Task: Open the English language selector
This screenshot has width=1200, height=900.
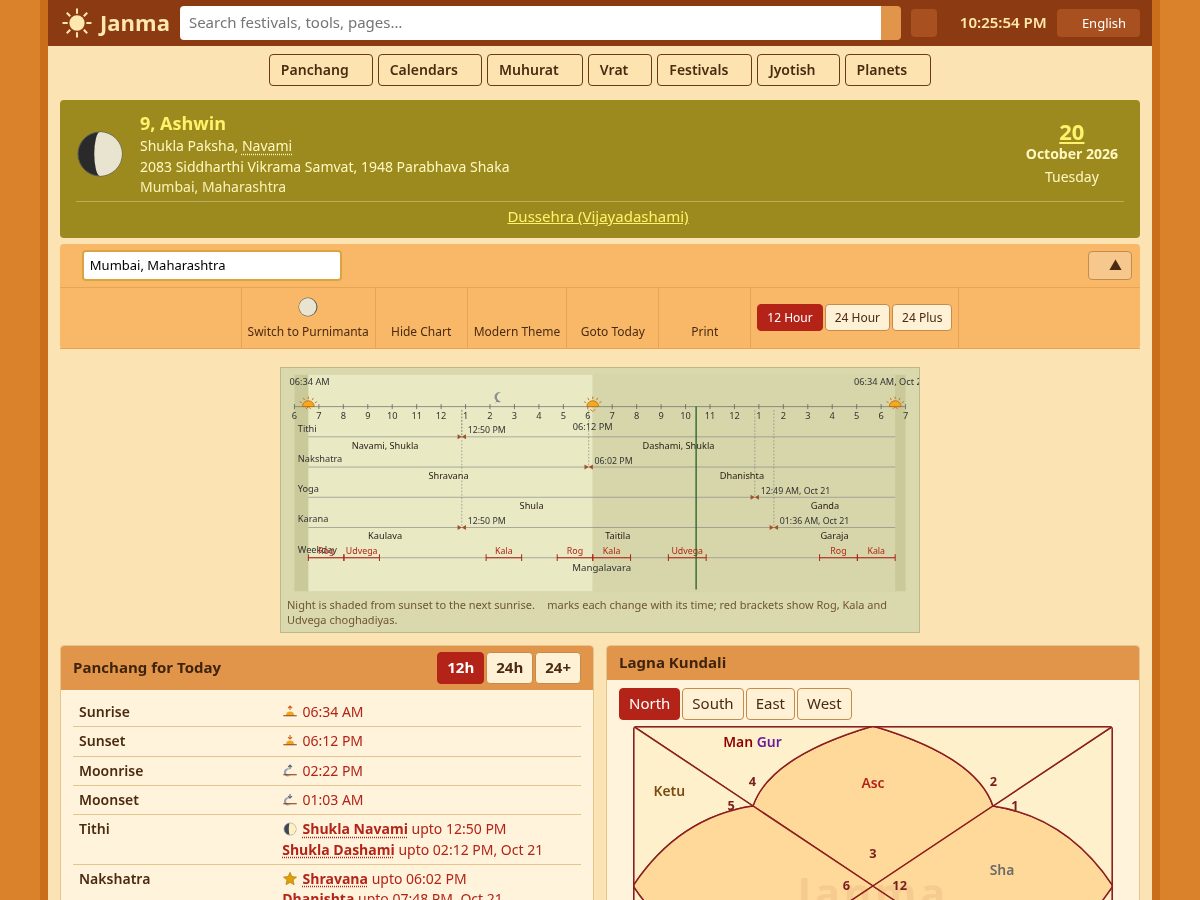Action: pyautogui.click(x=1098, y=23)
